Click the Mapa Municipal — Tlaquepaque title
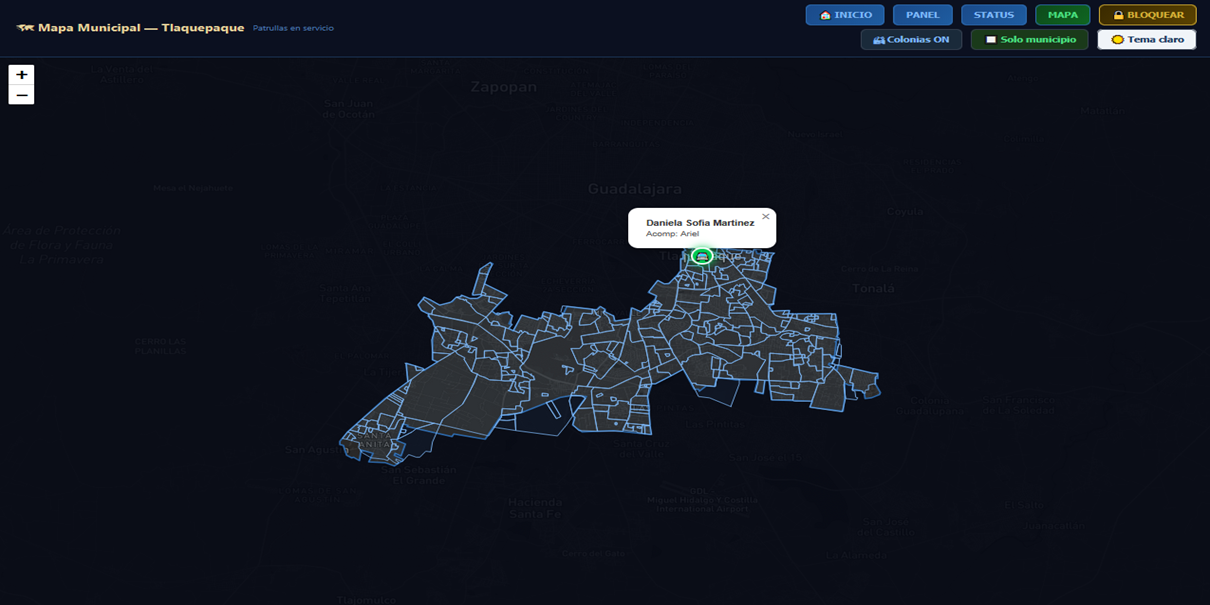The image size is (1210, 605). (x=141, y=28)
